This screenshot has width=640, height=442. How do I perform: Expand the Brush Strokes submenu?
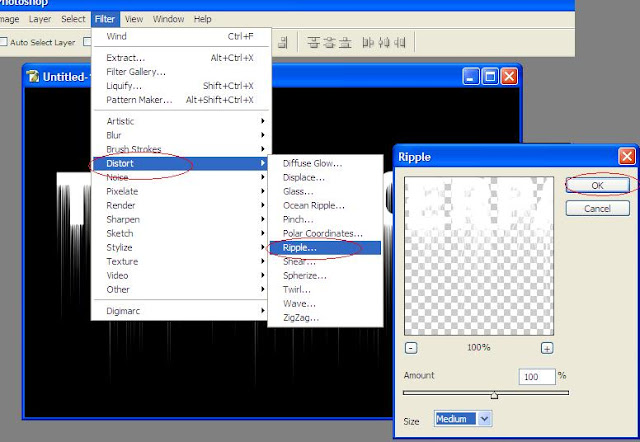(180, 149)
